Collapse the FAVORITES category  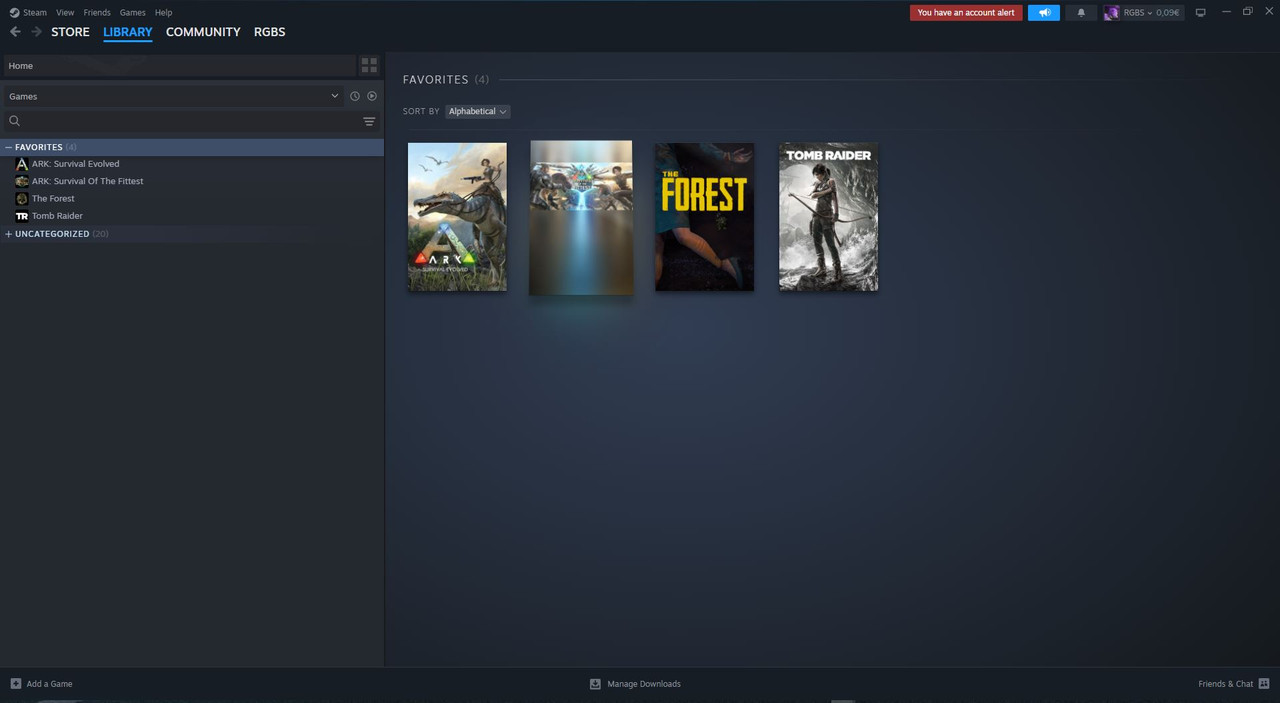point(9,147)
